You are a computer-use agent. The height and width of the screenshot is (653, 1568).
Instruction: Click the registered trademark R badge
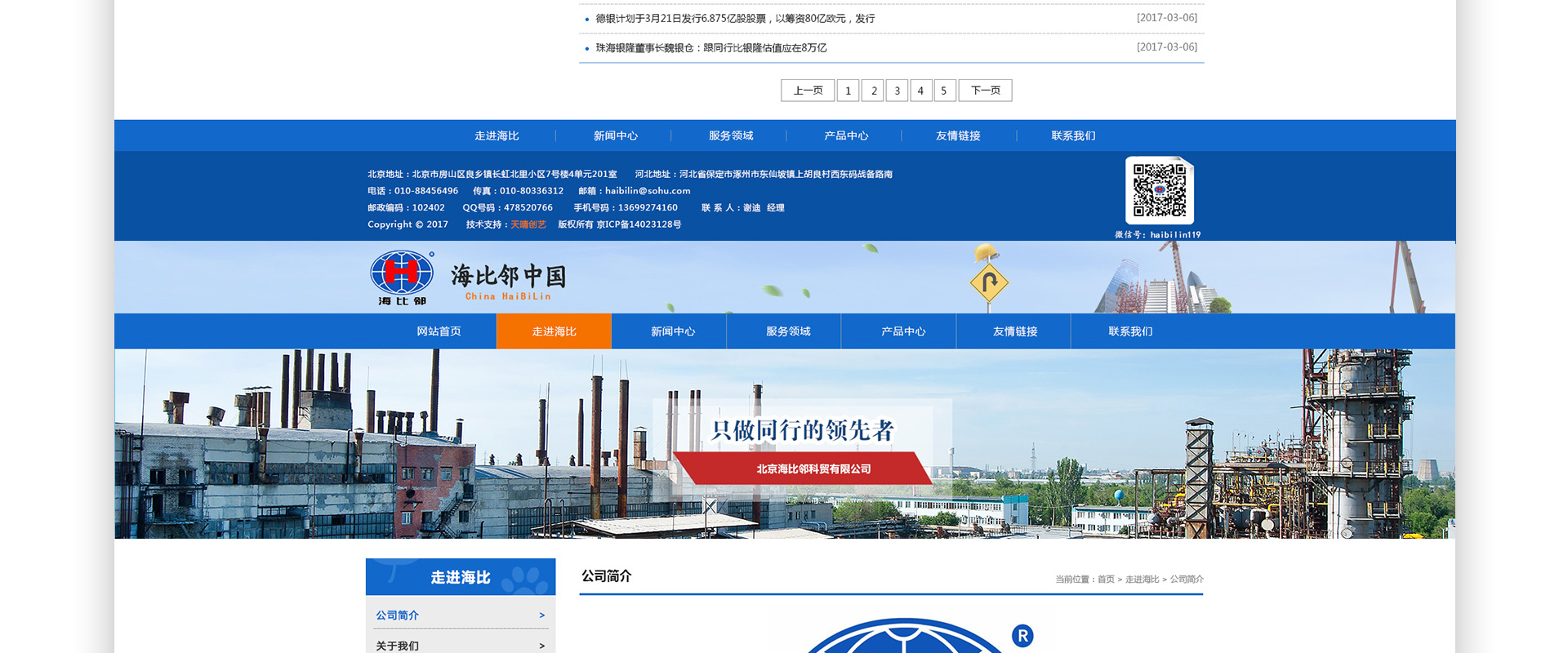coord(1022,636)
